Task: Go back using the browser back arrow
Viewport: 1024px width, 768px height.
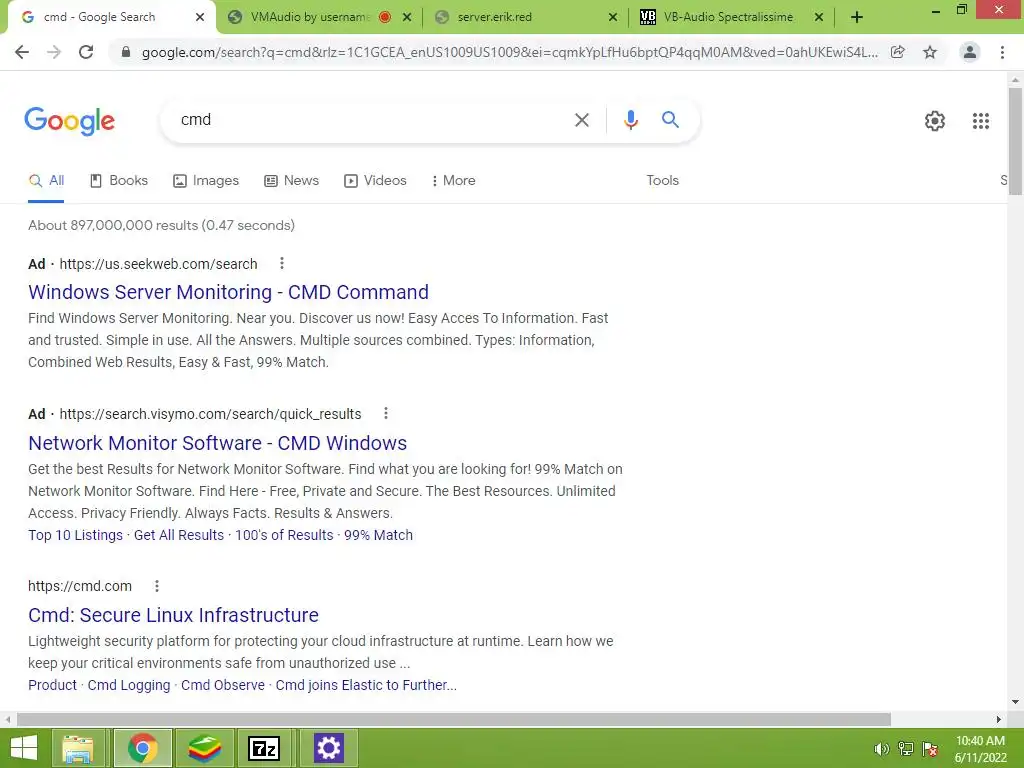Action: (22, 52)
